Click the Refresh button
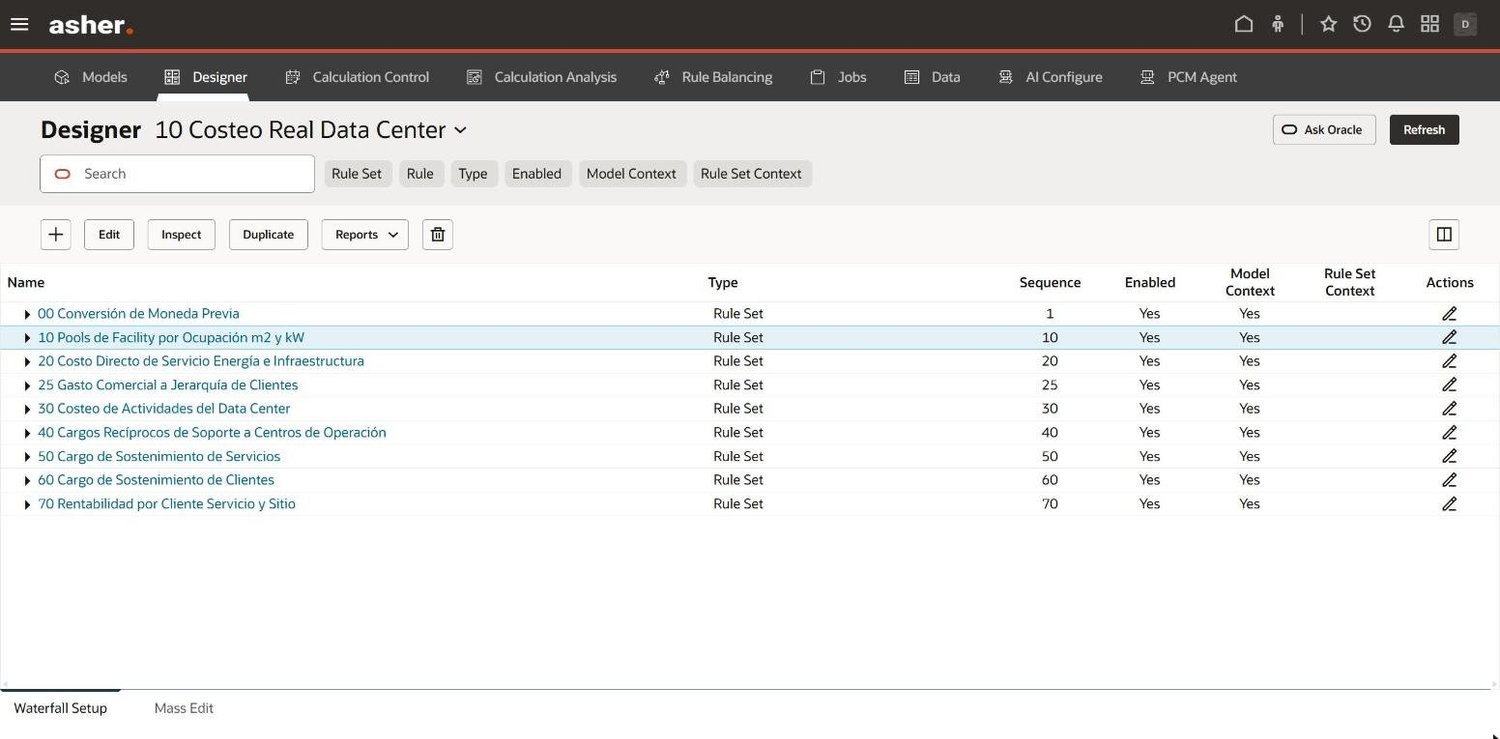The width and height of the screenshot is (1500, 739). pyautogui.click(x=1424, y=130)
